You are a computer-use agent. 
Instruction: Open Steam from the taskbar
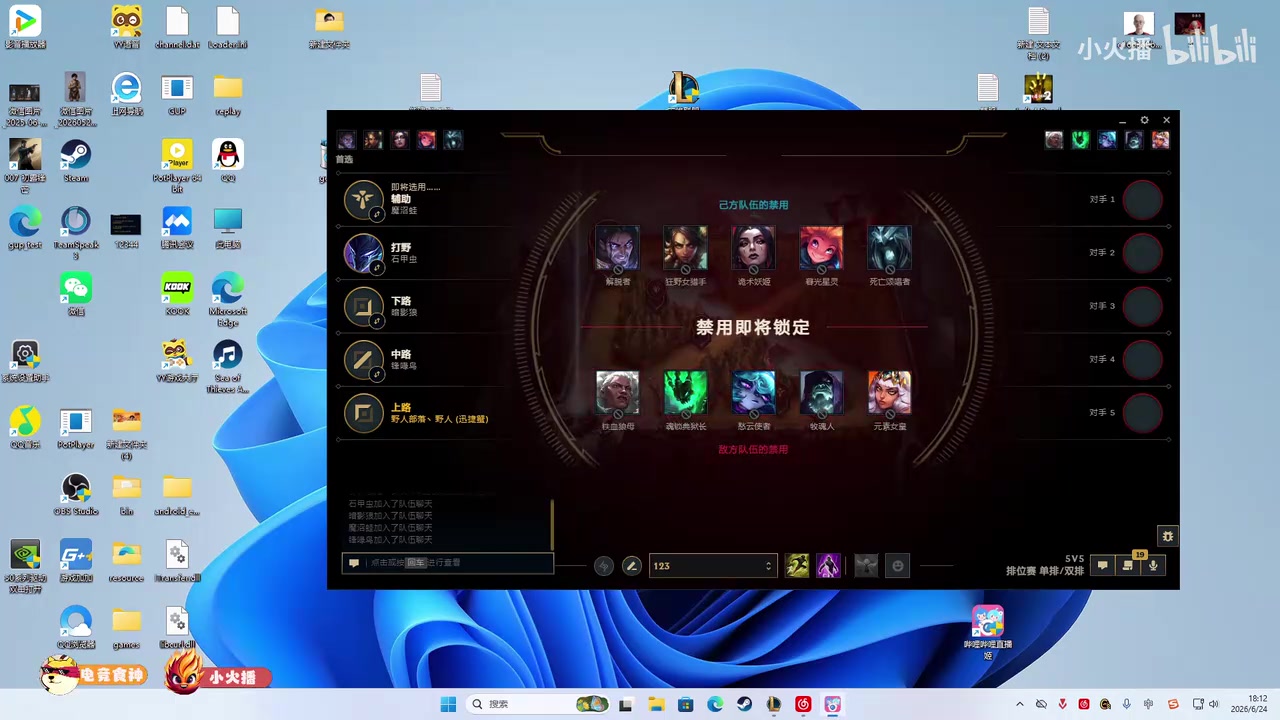(x=744, y=704)
